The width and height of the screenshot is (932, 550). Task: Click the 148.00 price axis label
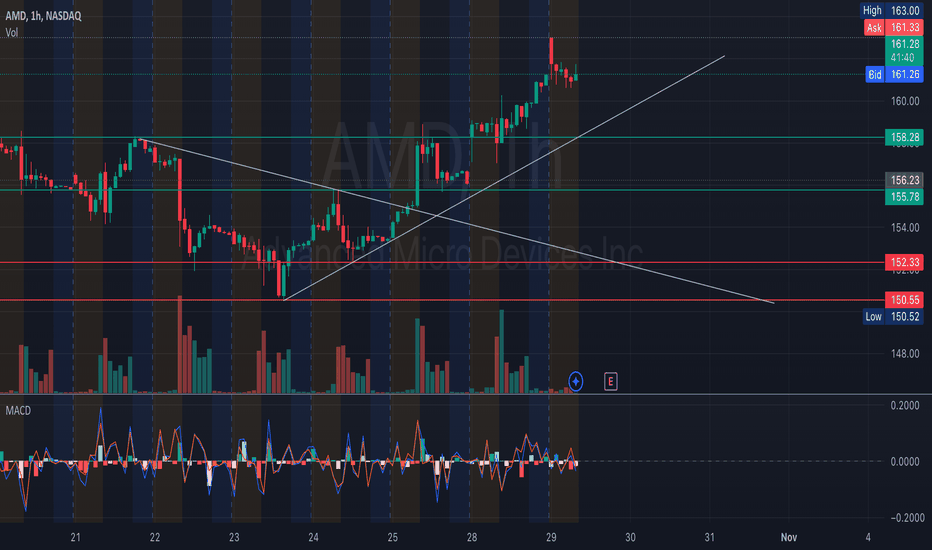point(905,354)
